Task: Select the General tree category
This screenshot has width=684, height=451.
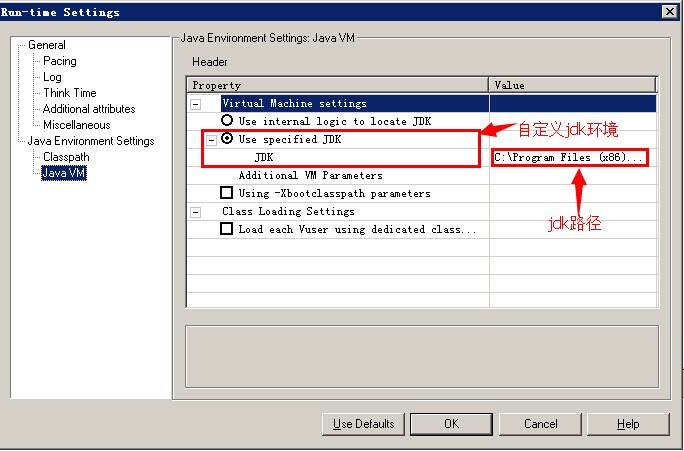Action: tap(47, 45)
